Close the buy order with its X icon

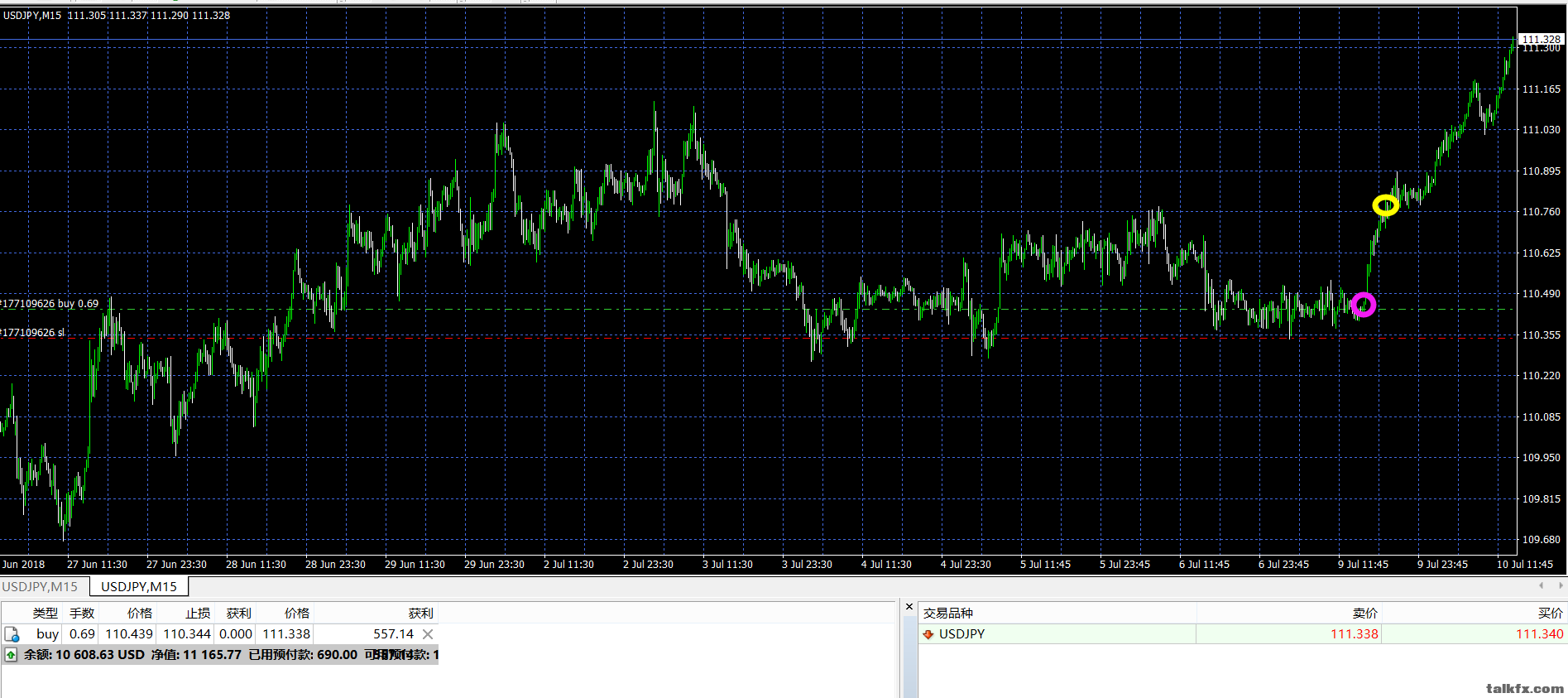coord(428,634)
